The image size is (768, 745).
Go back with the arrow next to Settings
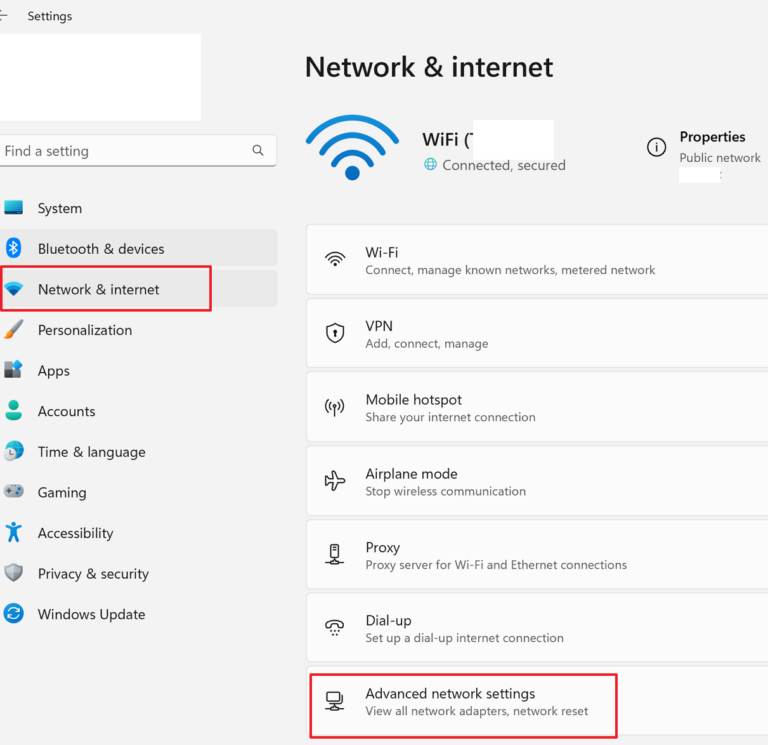(3, 16)
